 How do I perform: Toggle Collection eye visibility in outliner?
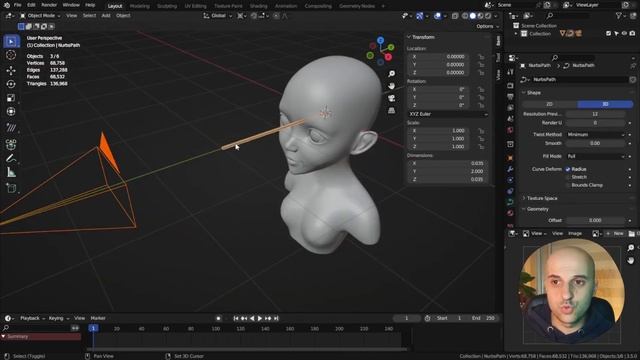[624, 33]
